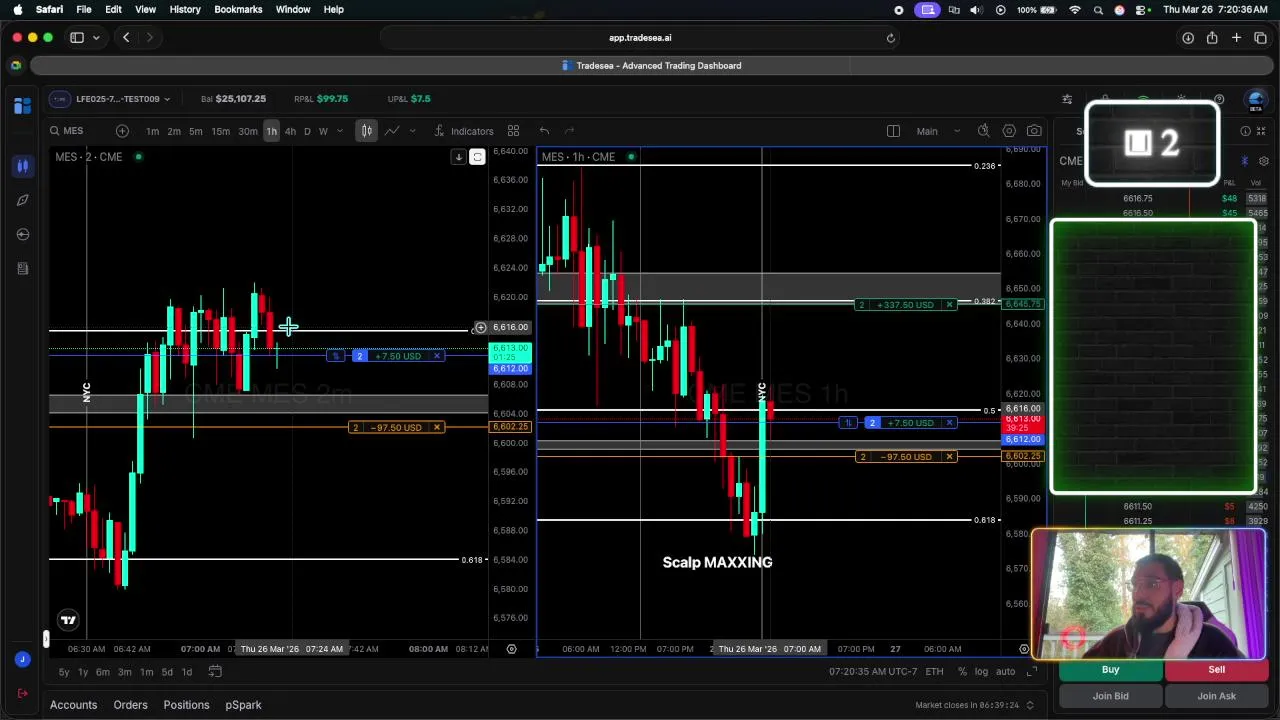Image resolution: width=1280 pixels, height=720 pixels.
Task: Select the 5m timeframe
Action: (196, 131)
